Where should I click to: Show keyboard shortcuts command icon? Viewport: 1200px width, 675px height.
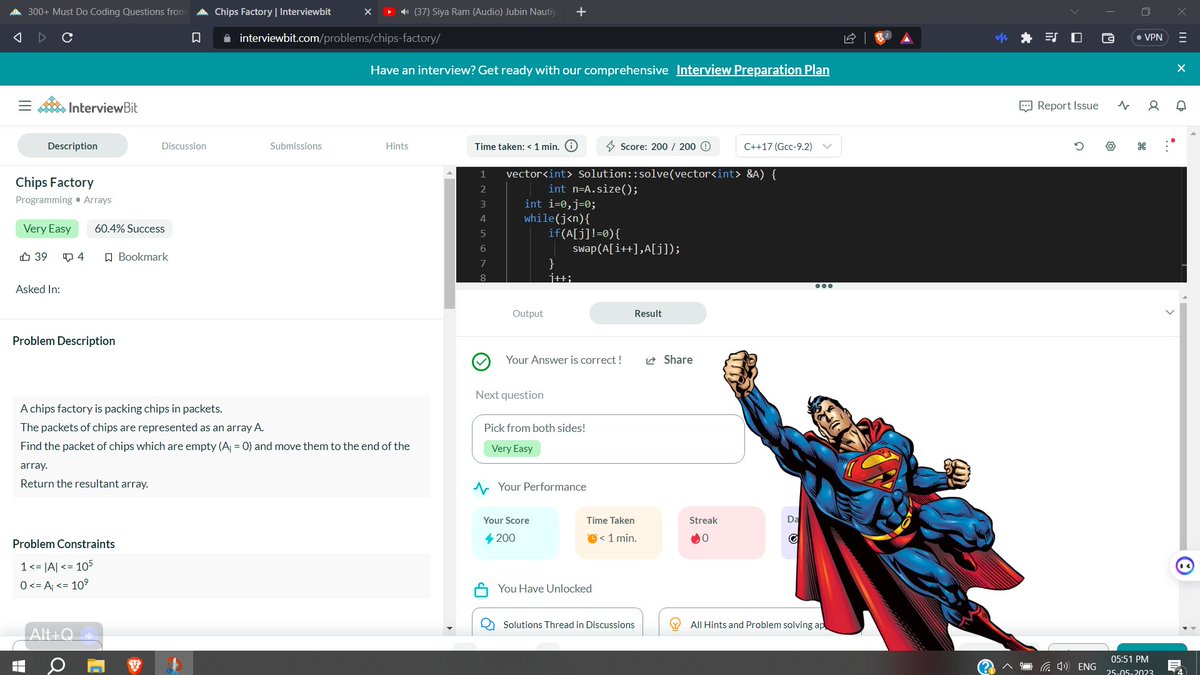pyautogui.click(x=1141, y=146)
